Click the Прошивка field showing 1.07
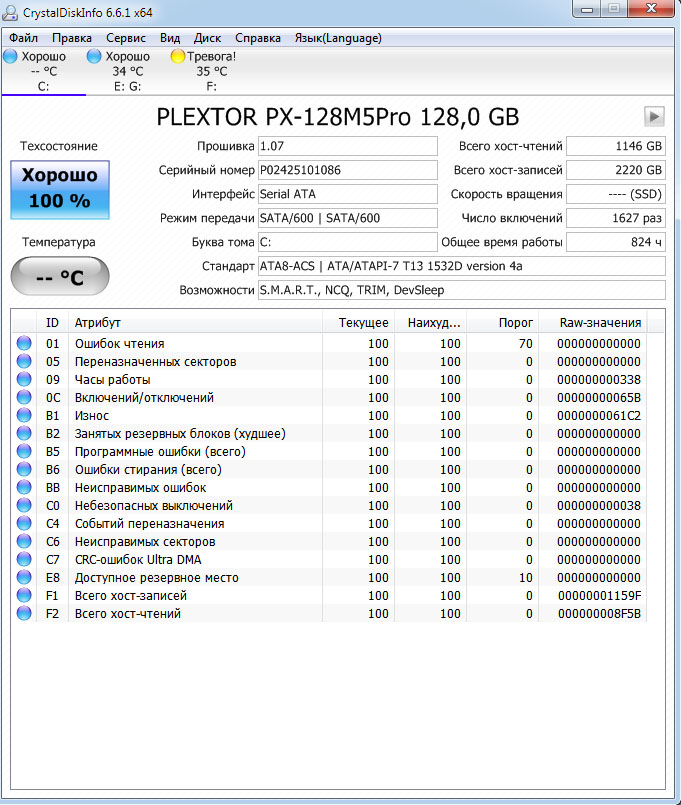The image size is (681, 805). point(348,146)
